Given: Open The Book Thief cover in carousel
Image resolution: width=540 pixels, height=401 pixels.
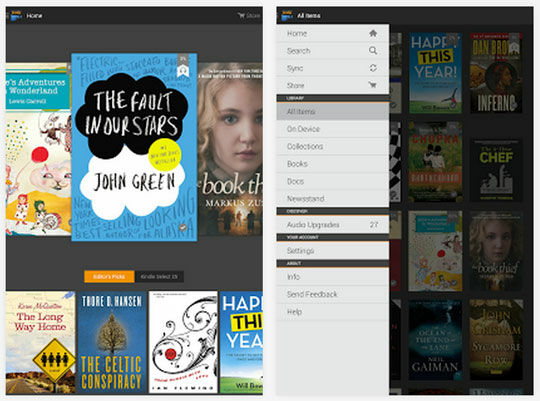Looking at the screenshot, I should coord(230,149).
